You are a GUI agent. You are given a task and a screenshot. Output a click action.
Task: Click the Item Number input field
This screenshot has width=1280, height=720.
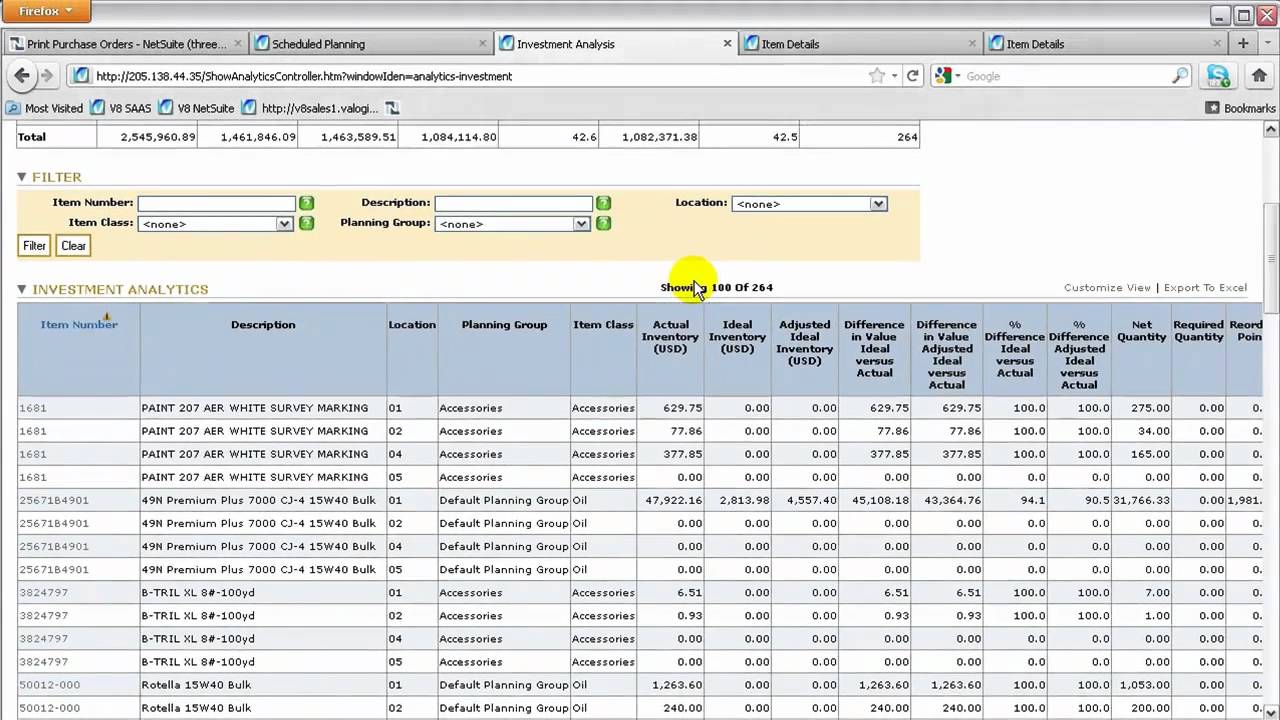(x=216, y=203)
